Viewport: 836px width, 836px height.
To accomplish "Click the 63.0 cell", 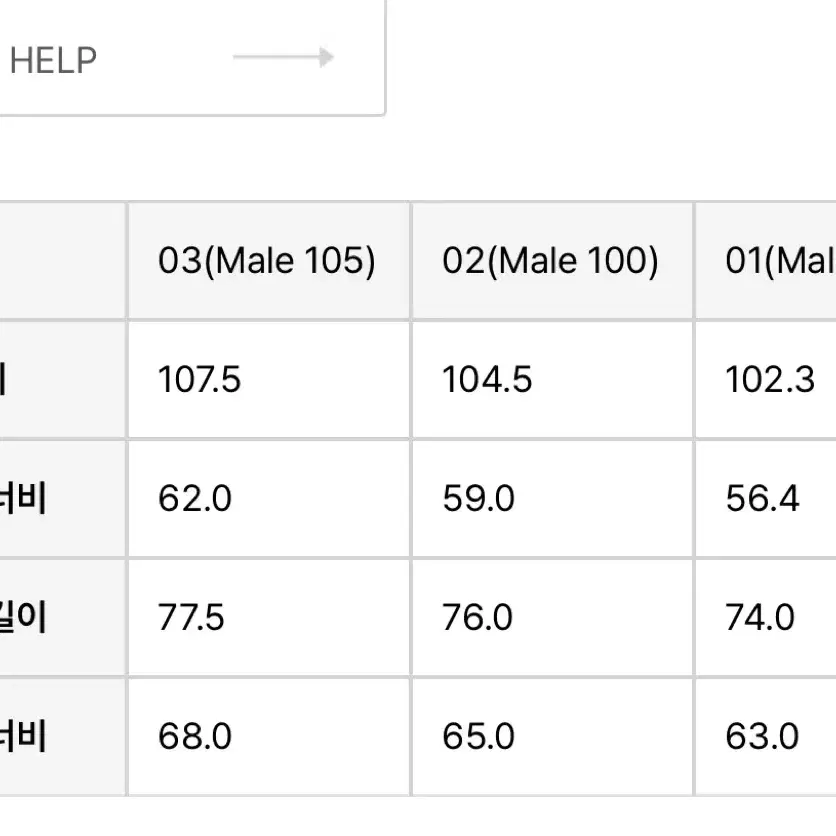I will pyautogui.click(x=766, y=737).
